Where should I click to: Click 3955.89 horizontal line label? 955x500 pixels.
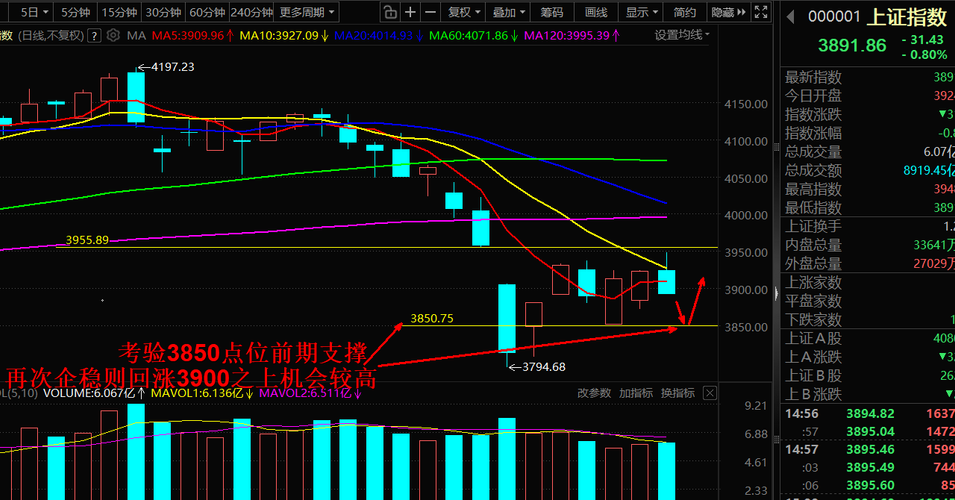point(87,240)
